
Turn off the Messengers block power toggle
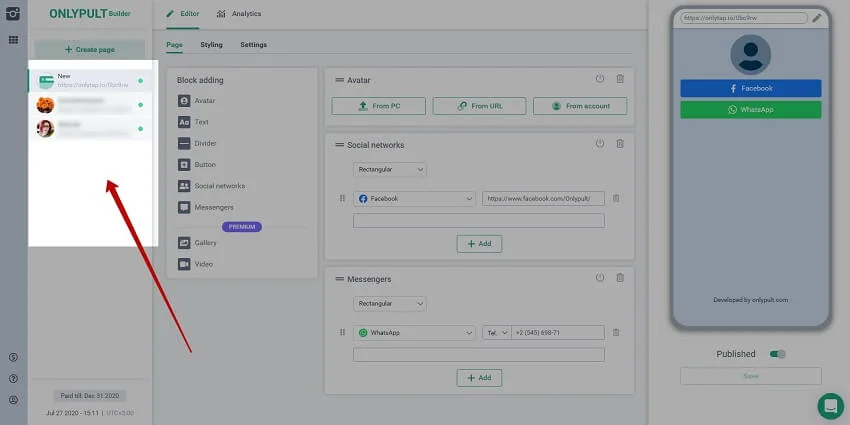tap(599, 278)
